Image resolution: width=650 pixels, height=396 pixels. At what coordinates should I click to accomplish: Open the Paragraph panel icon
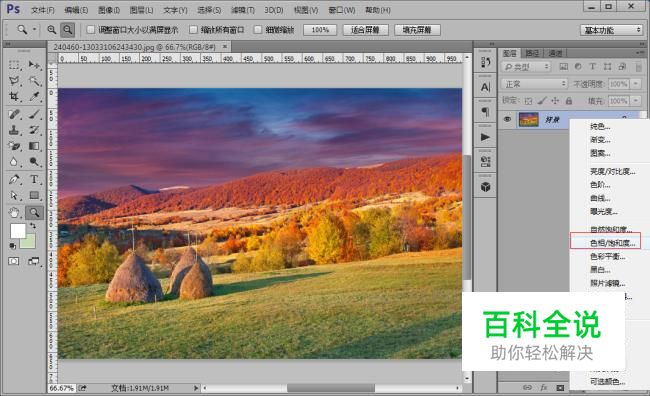pos(485,112)
